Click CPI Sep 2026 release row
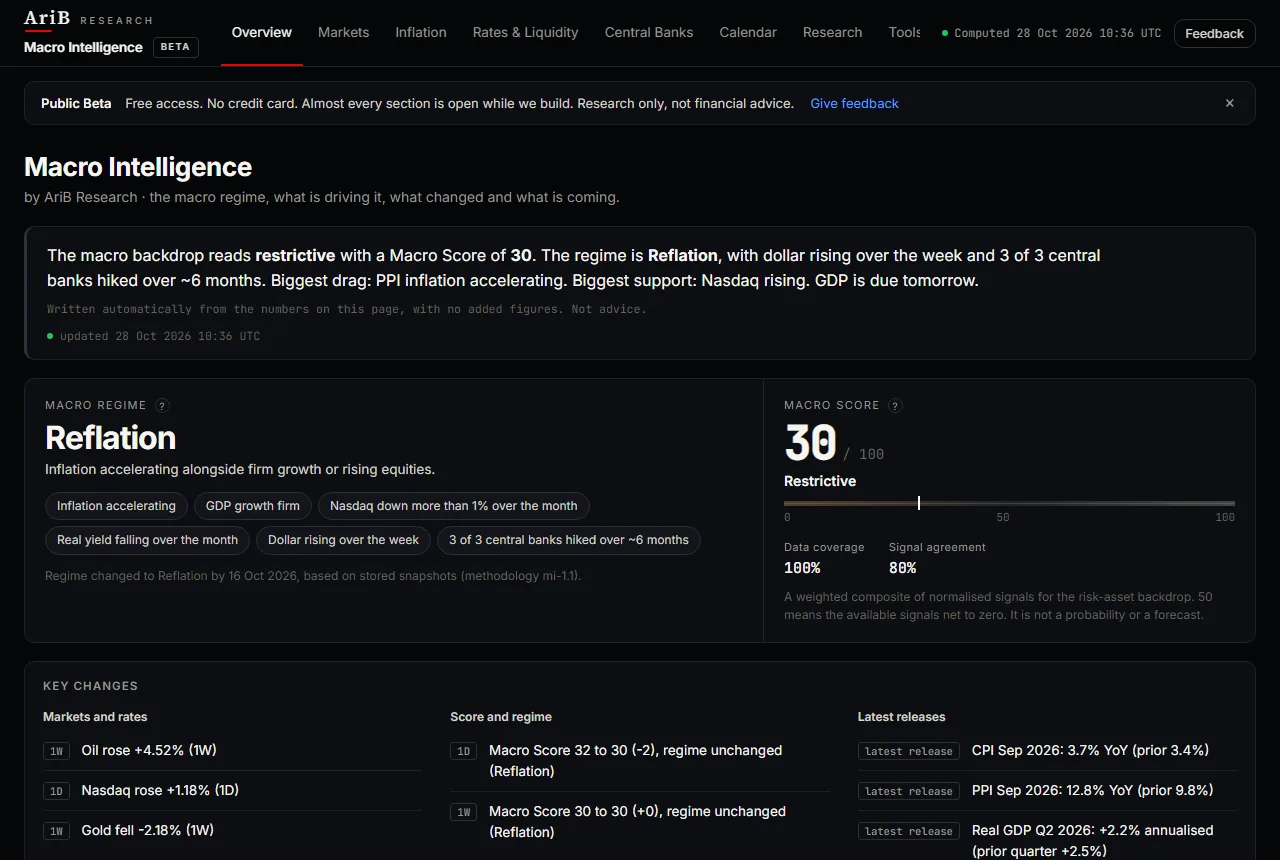The width and height of the screenshot is (1280, 860). pos(1047,750)
